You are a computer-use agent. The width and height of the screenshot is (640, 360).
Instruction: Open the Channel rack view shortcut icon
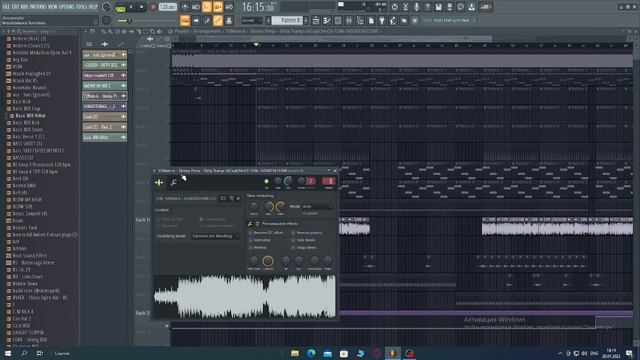coord(338,20)
